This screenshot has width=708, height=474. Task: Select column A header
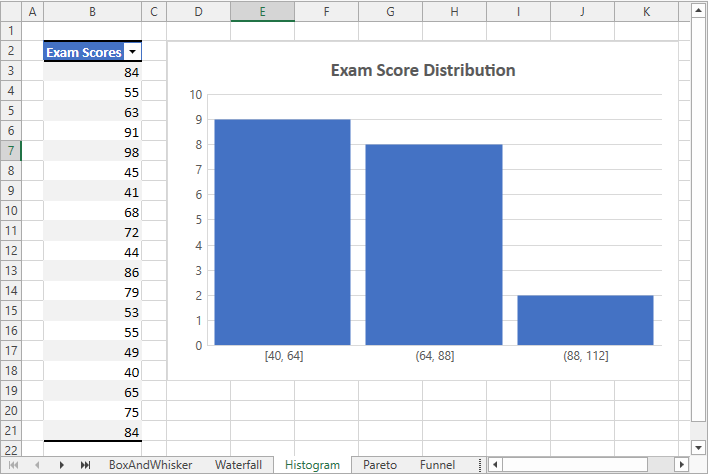[33, 11]
